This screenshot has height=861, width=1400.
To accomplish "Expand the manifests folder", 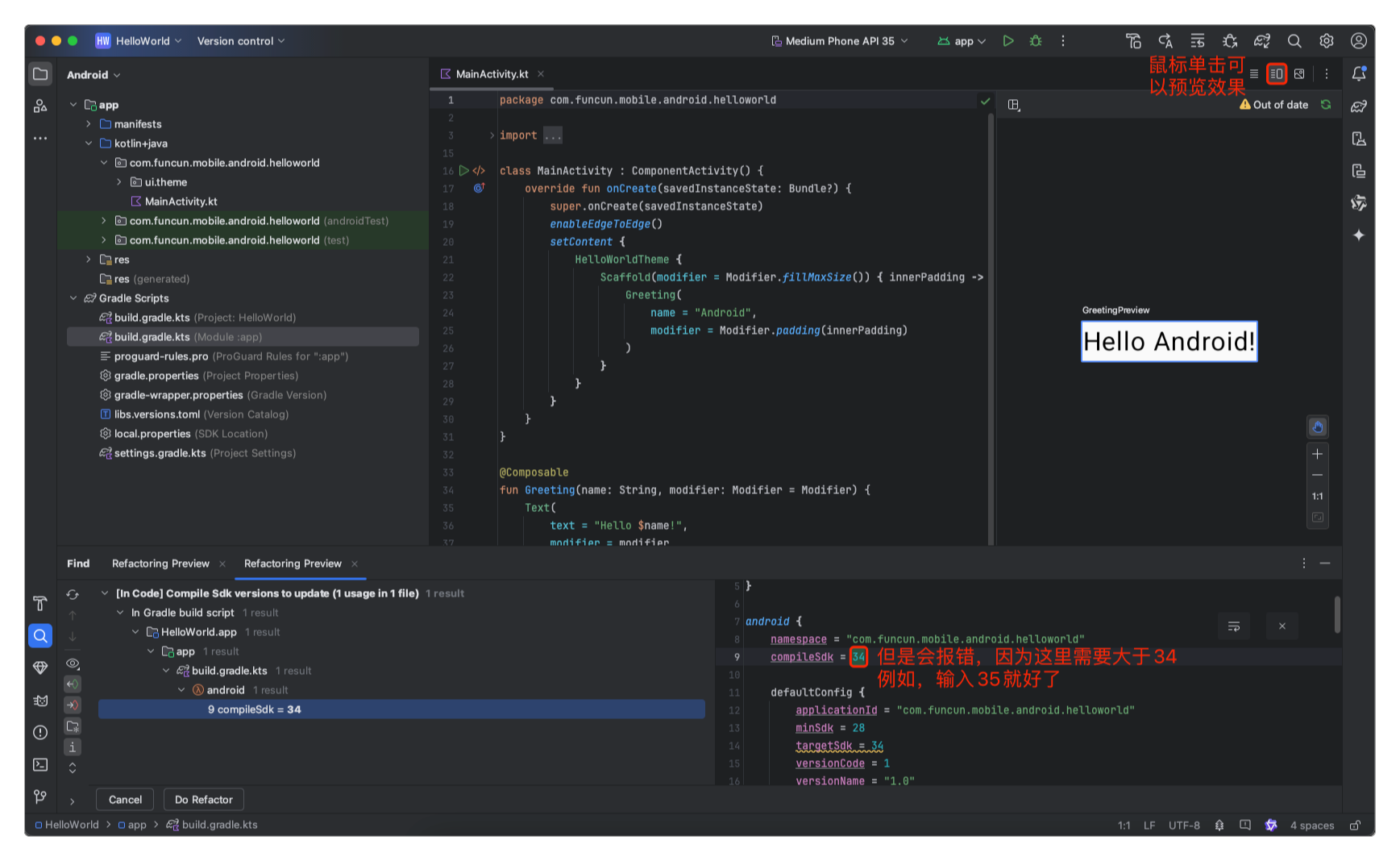I will coord(89,124).
